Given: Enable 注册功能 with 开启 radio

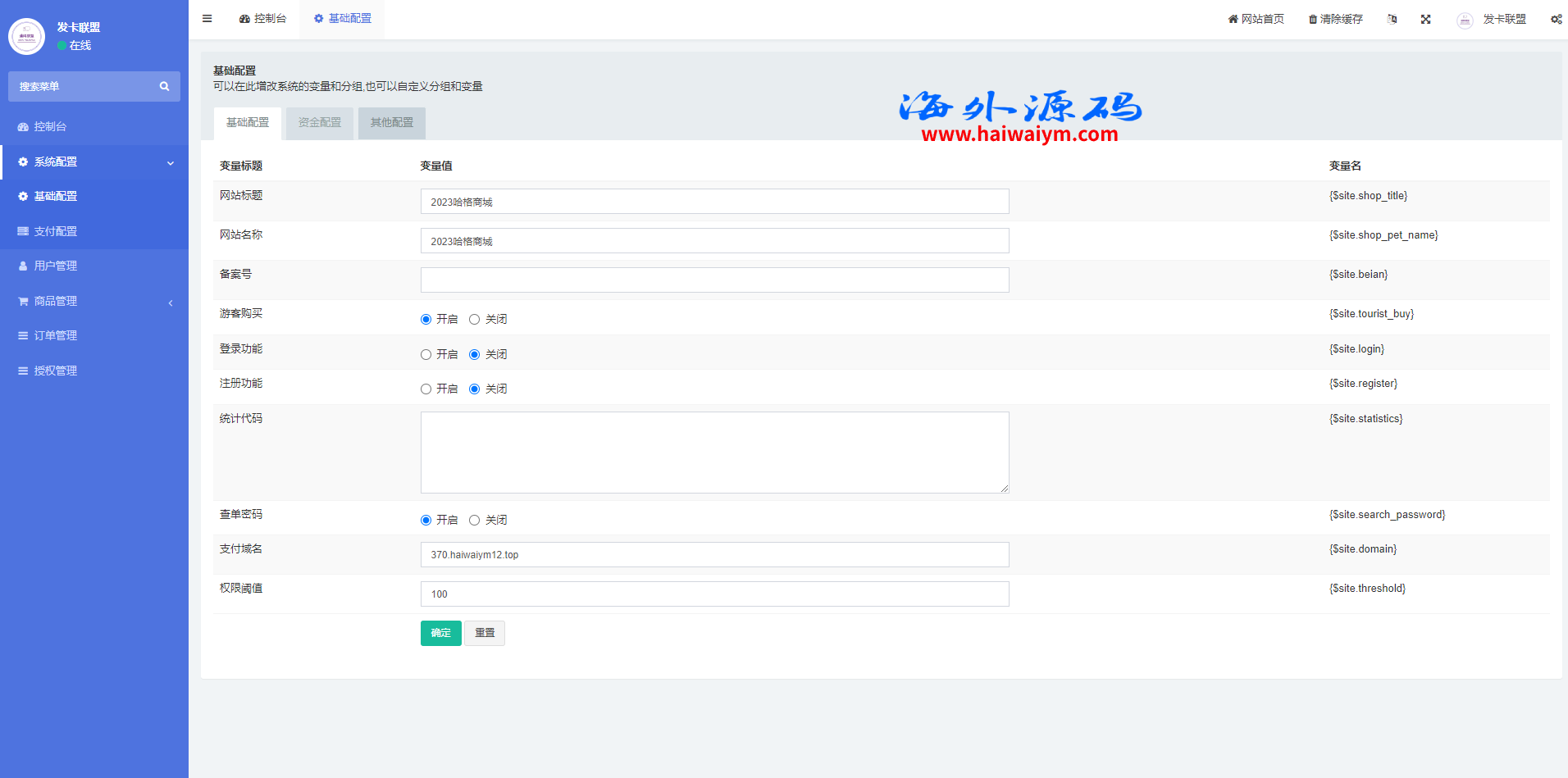Looking at the screenshot, I should coord(426,389).
